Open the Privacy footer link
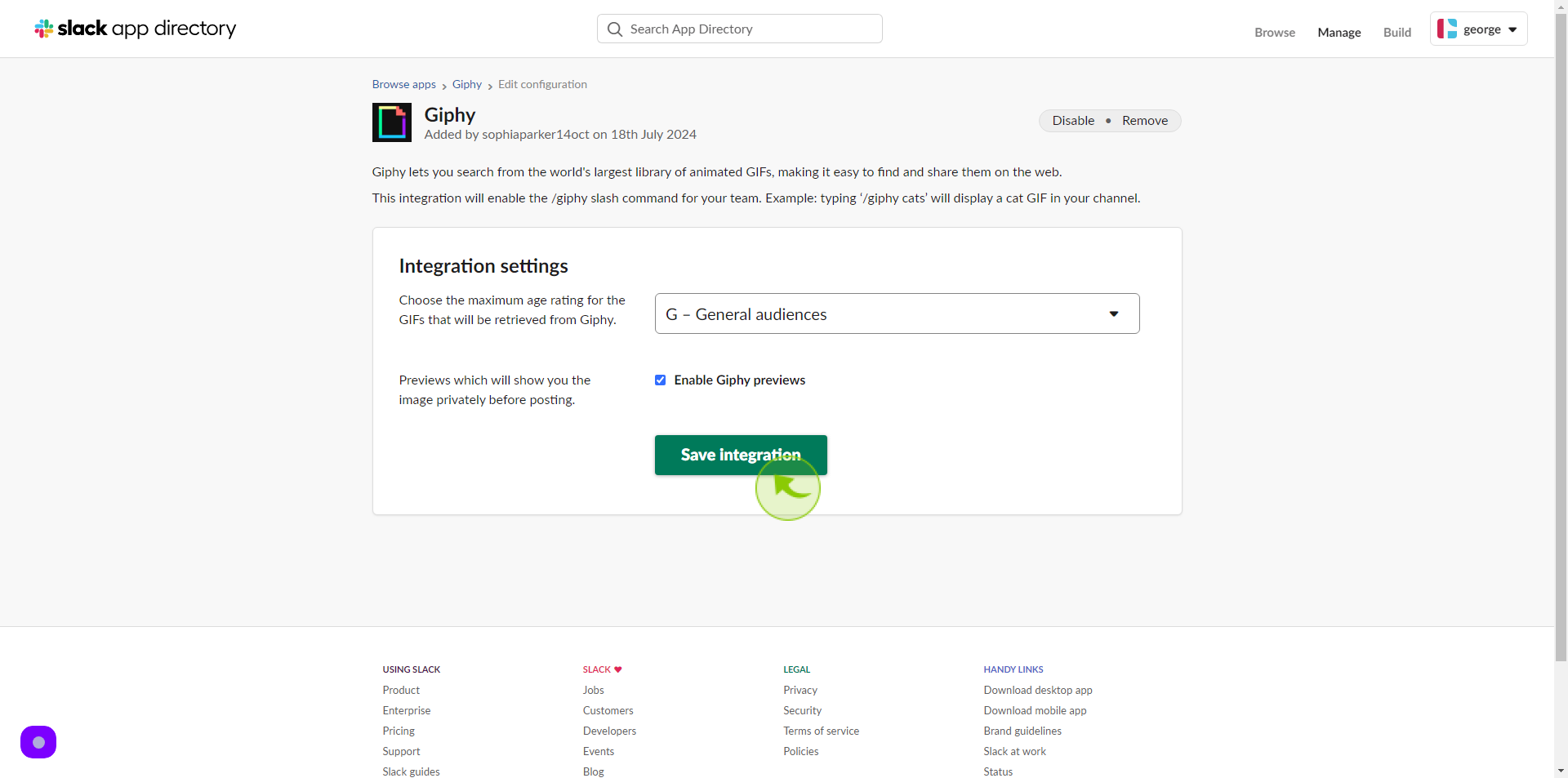Screen dimensions: 1568x778 click(x=800, y=691)
